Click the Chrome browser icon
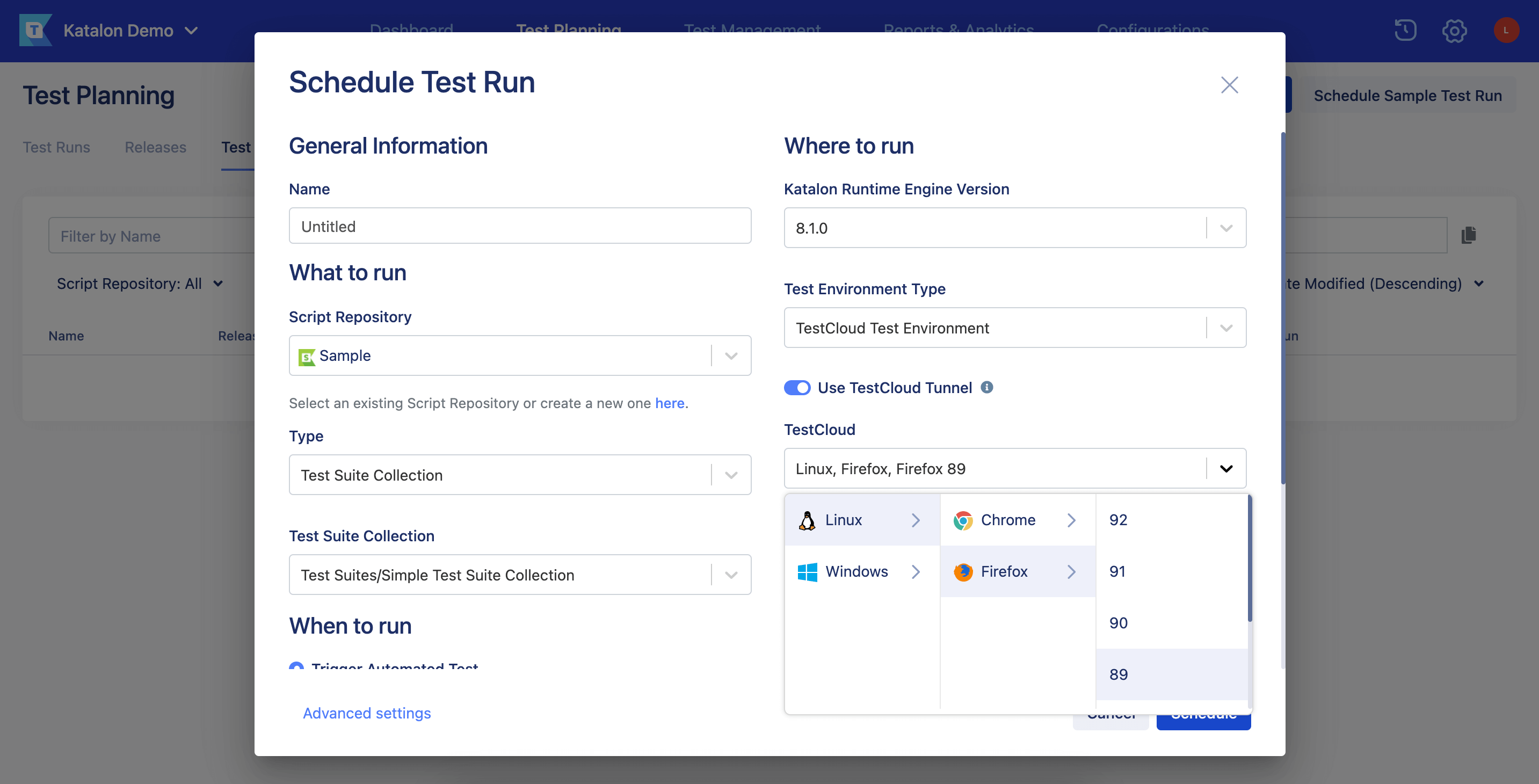1539x784 pixels. pos(962,520)
